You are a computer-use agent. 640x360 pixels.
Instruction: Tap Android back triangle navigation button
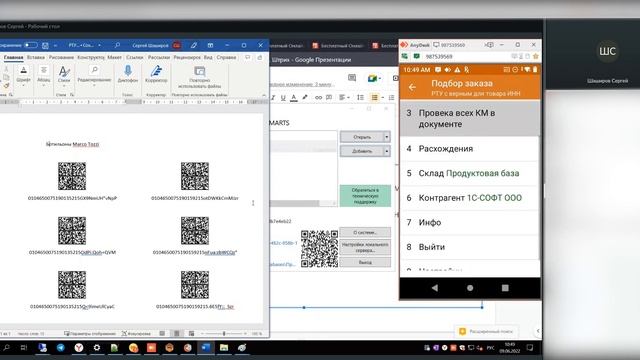tap(435, 288)
